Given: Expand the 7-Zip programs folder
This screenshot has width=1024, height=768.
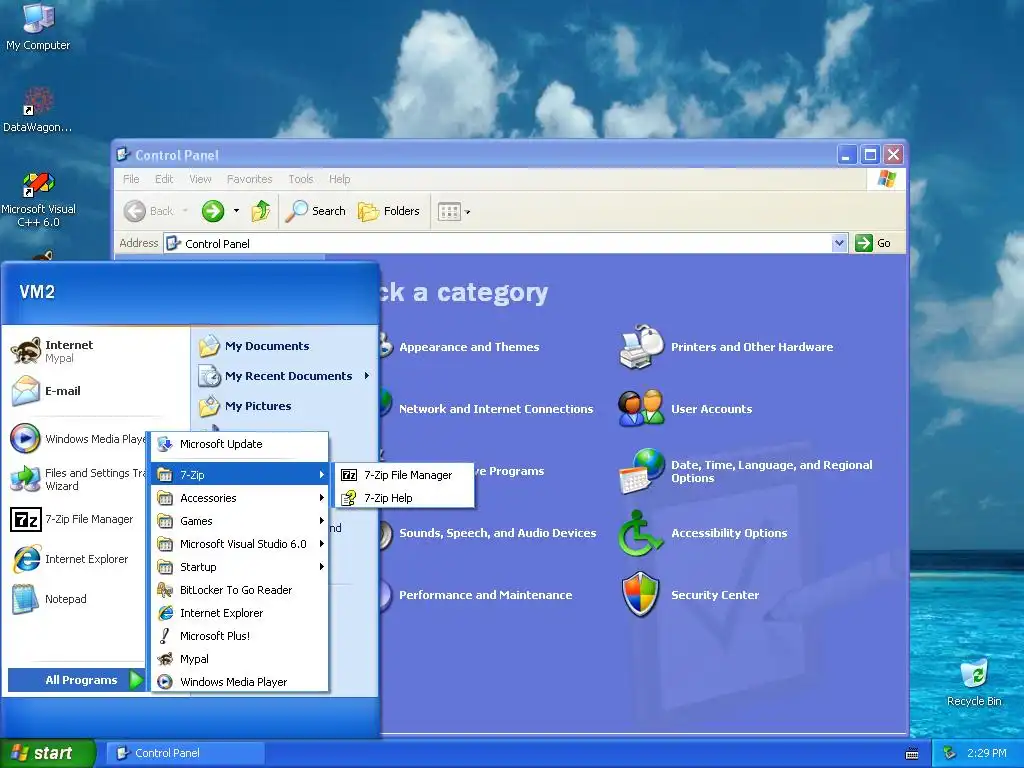Looking at the screenshot, I should point(240,475).
